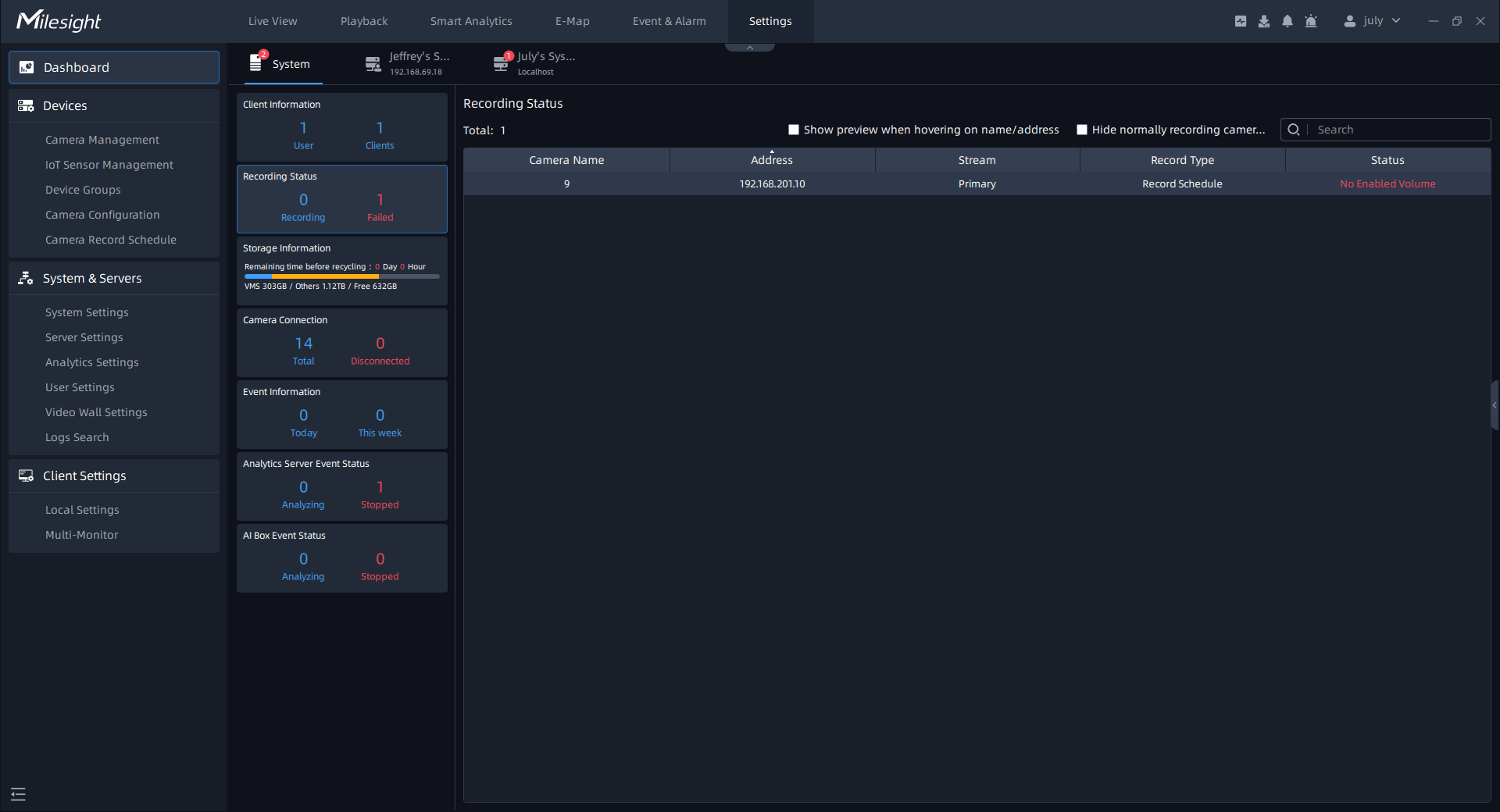
Task: Open the notification bell icon
Action: pyautogui.click(x=1287, y=21)
